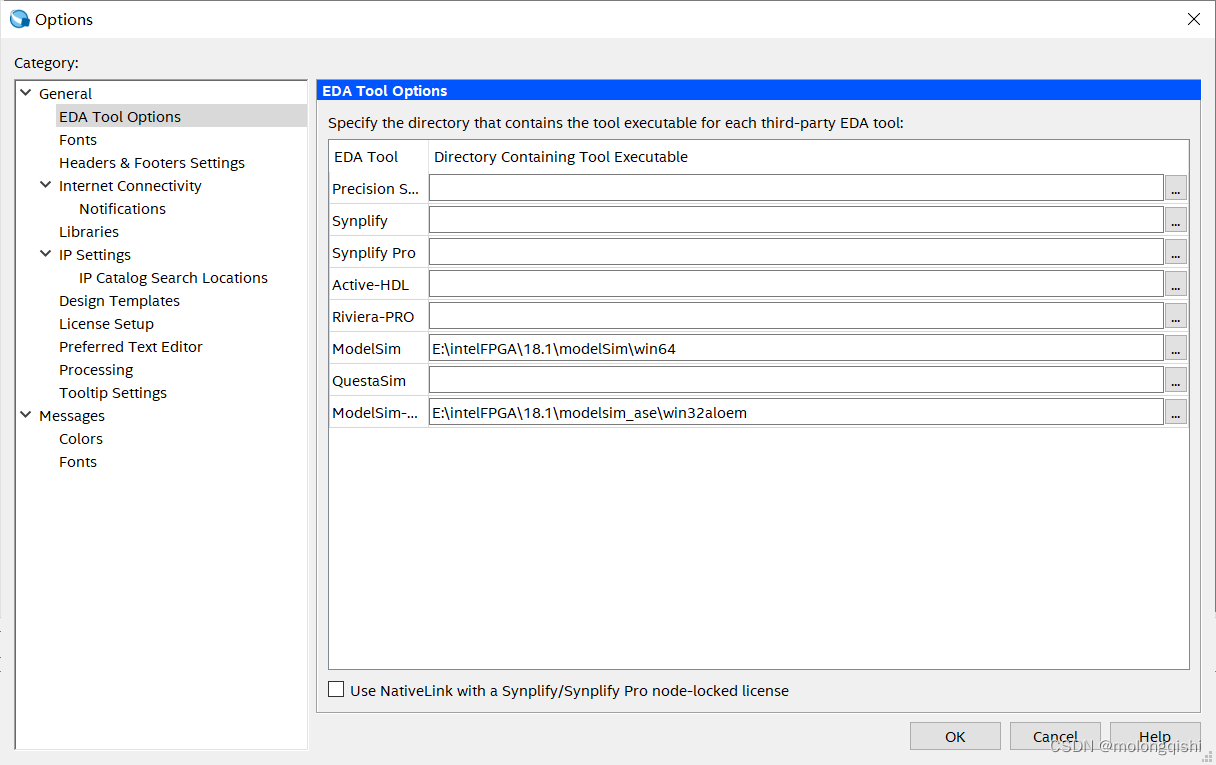The width and height of the screenshot is (1216, 765).
Task: Click the Quartus icon in the Options title bar
Action: [x=19, y=19]
